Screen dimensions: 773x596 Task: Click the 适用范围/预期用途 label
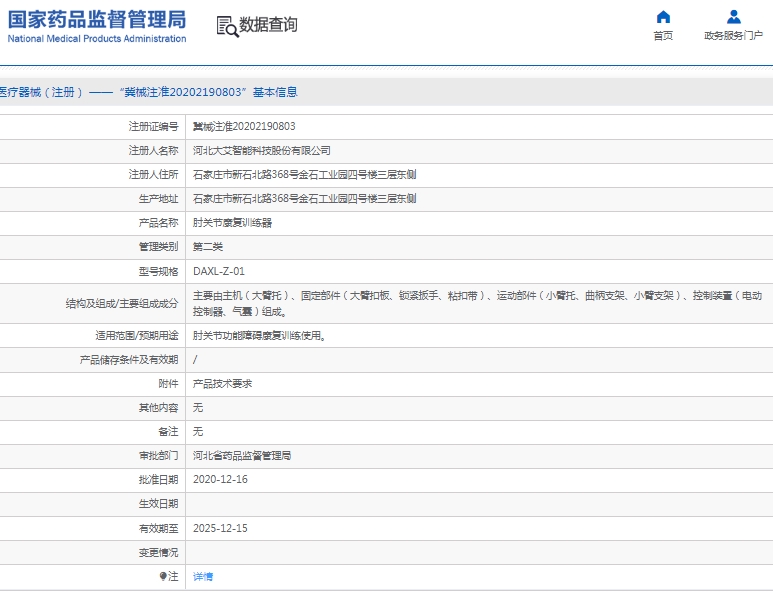[x=137, y=336]
